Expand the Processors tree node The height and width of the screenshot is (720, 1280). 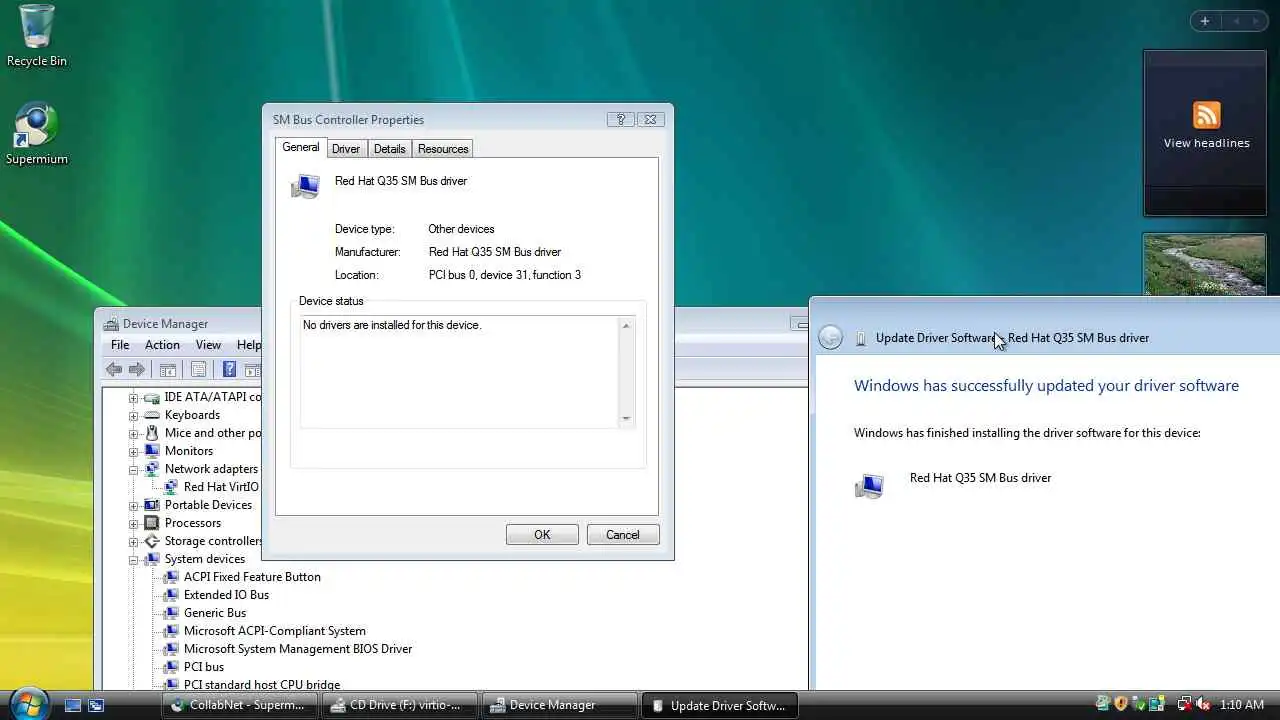click(133, 523)
